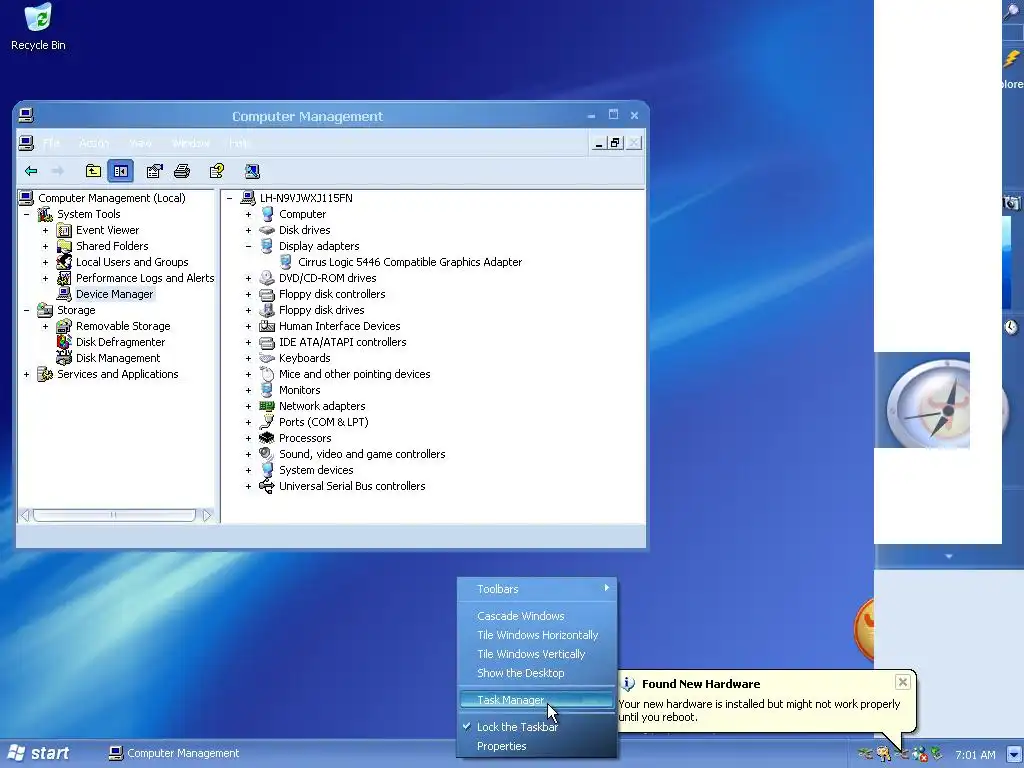Restore the inner MMC console window
The image size is (1024, 768).
click(x=615, y=143)
